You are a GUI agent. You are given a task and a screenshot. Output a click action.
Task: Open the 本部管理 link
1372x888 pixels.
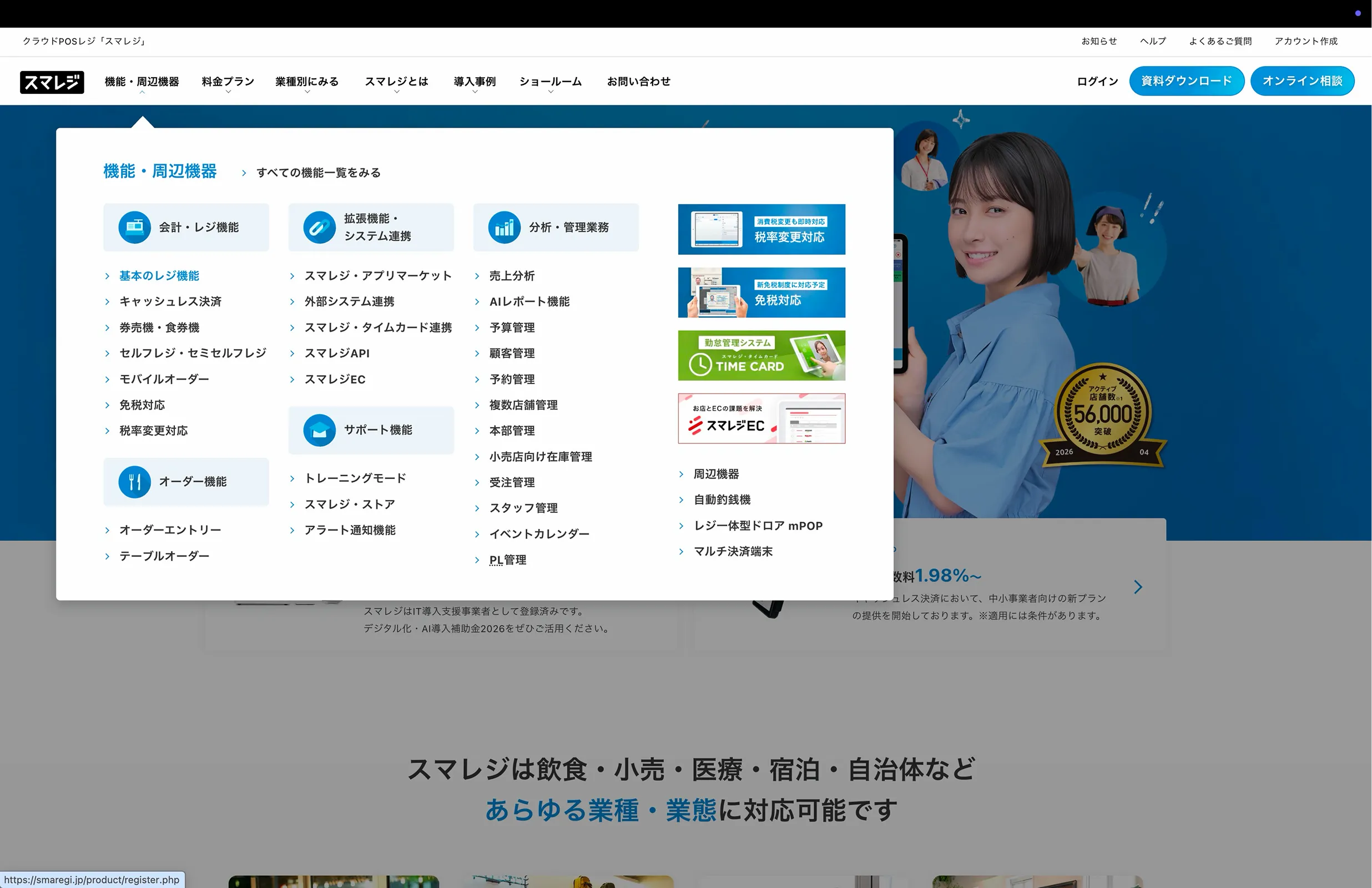[512, 431]
